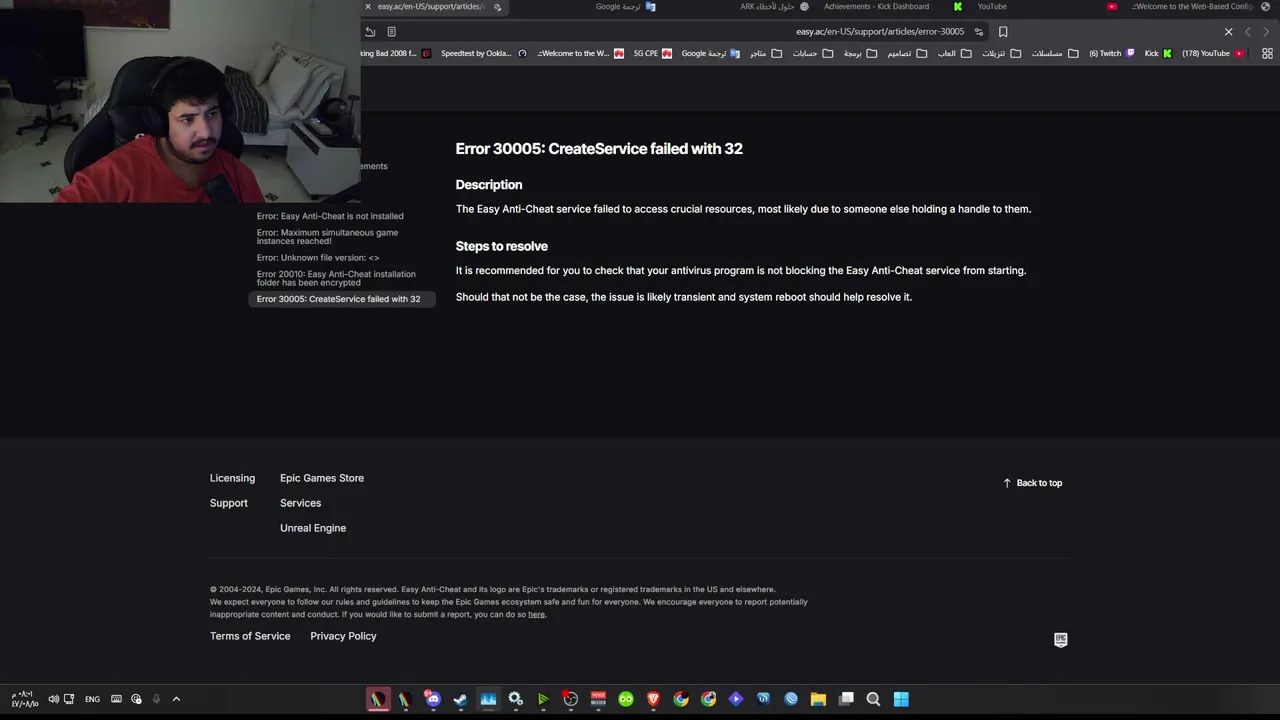Open the العاب bookmarks folder
The width and height of the screenshot is (1280, 720).
click(x=954, y=54)
